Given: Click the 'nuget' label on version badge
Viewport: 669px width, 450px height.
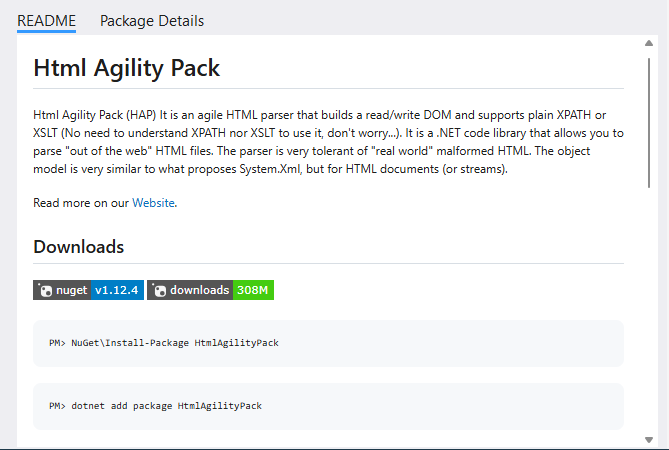Looking at the screenshot, I should (72, 290).
